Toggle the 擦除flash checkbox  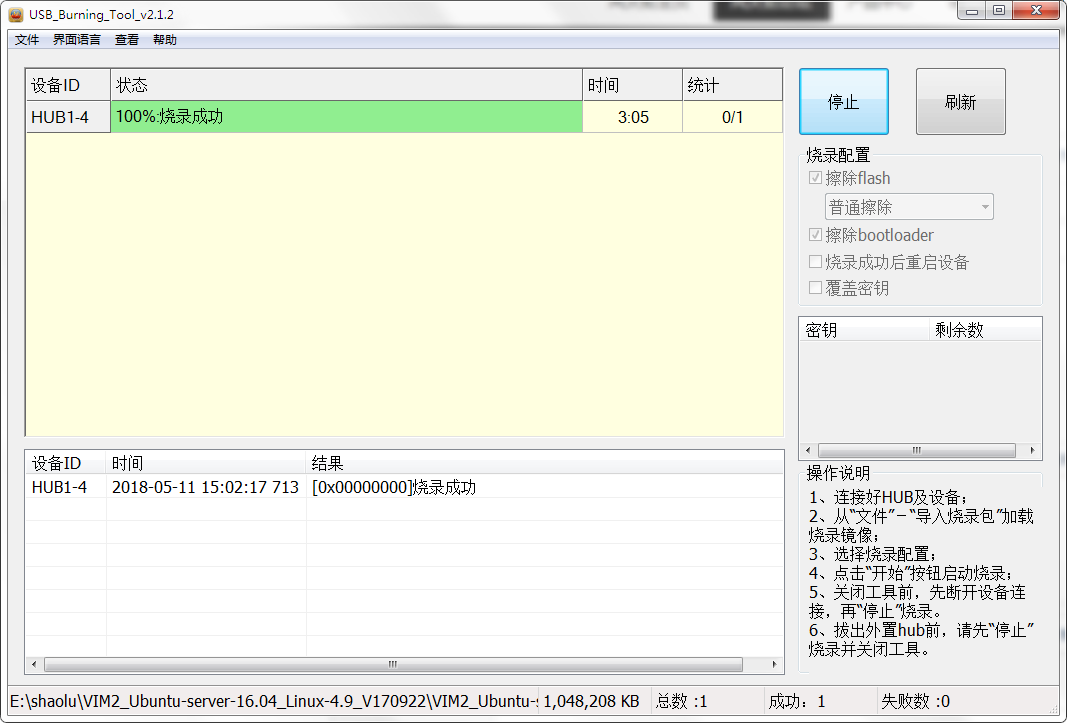(x=816, y=177)
